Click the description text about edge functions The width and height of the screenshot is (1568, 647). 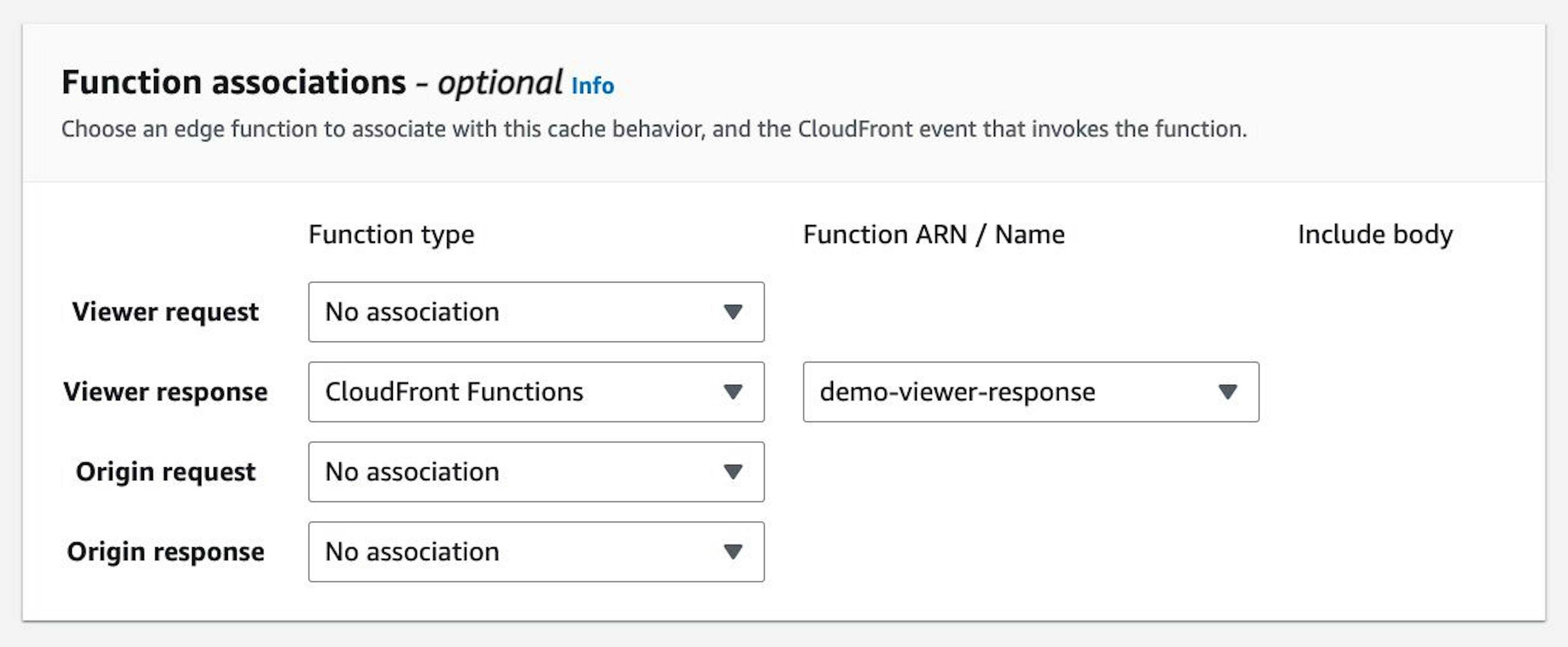(654, 129)
